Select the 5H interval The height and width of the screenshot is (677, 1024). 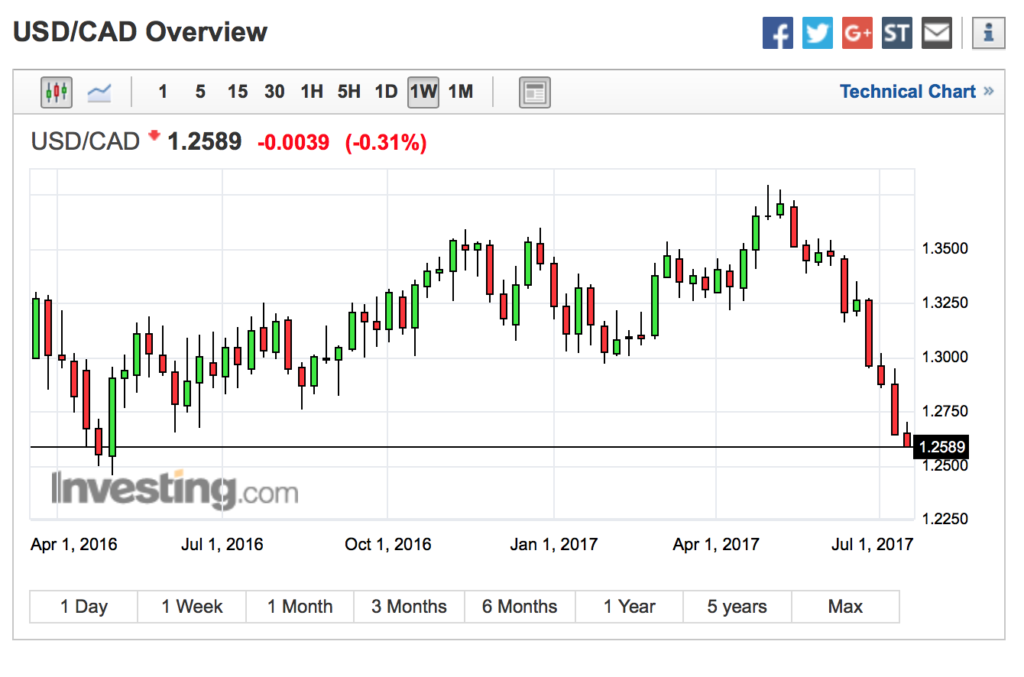click(349, 92)
